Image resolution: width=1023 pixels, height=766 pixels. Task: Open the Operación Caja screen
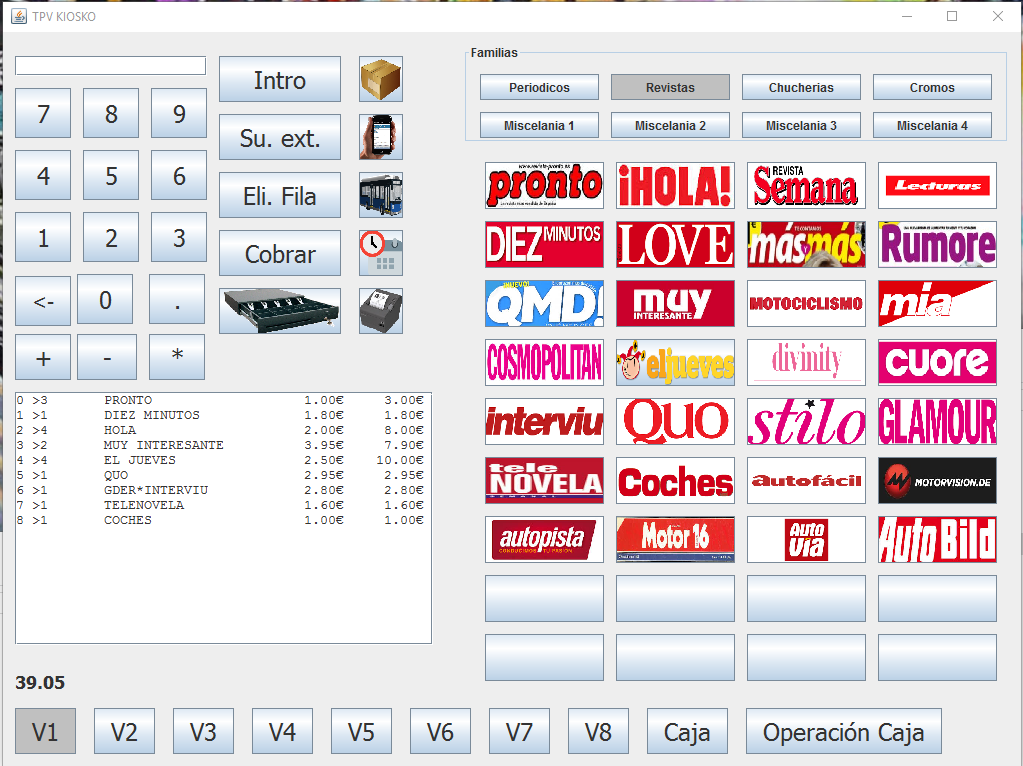tap(843, 732)
